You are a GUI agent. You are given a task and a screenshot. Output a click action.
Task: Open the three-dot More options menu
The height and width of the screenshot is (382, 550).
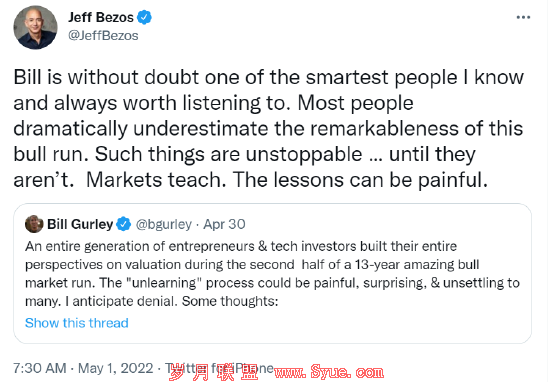pyautogui.click(x=523, y=17)
